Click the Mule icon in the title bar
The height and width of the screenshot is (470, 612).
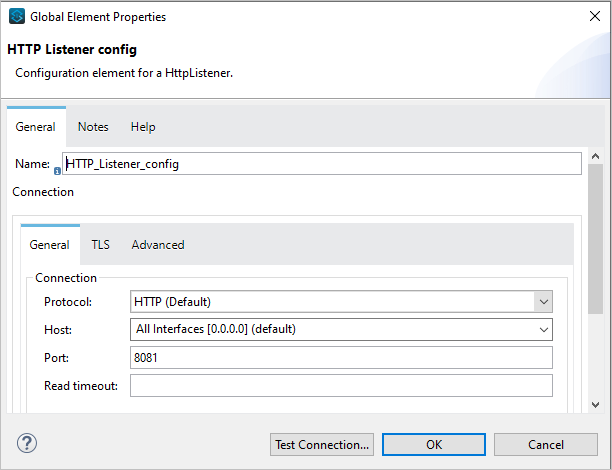(17, 17)
